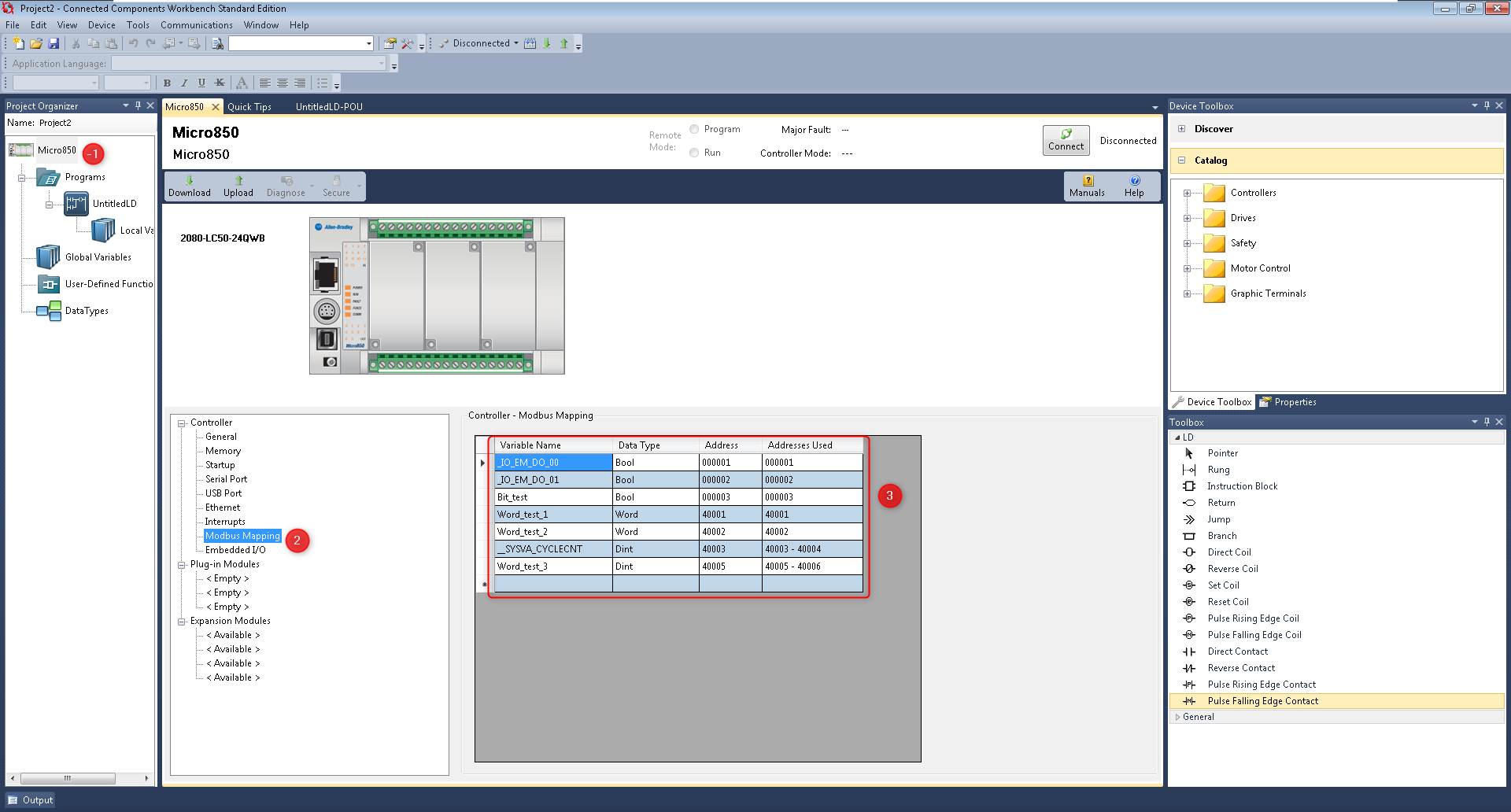Collapse the Controller tree node
This screenshot has width=1511, height=812.
[x=182, y=423]
